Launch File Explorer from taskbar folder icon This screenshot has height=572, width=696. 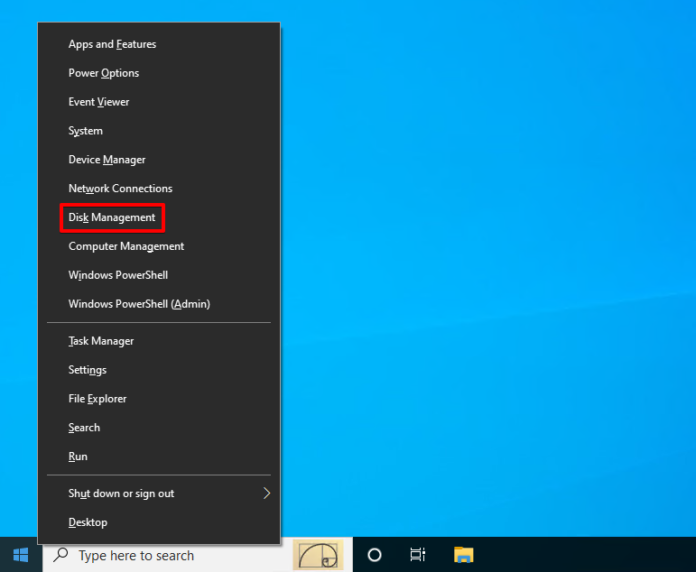tap(463, 555)
